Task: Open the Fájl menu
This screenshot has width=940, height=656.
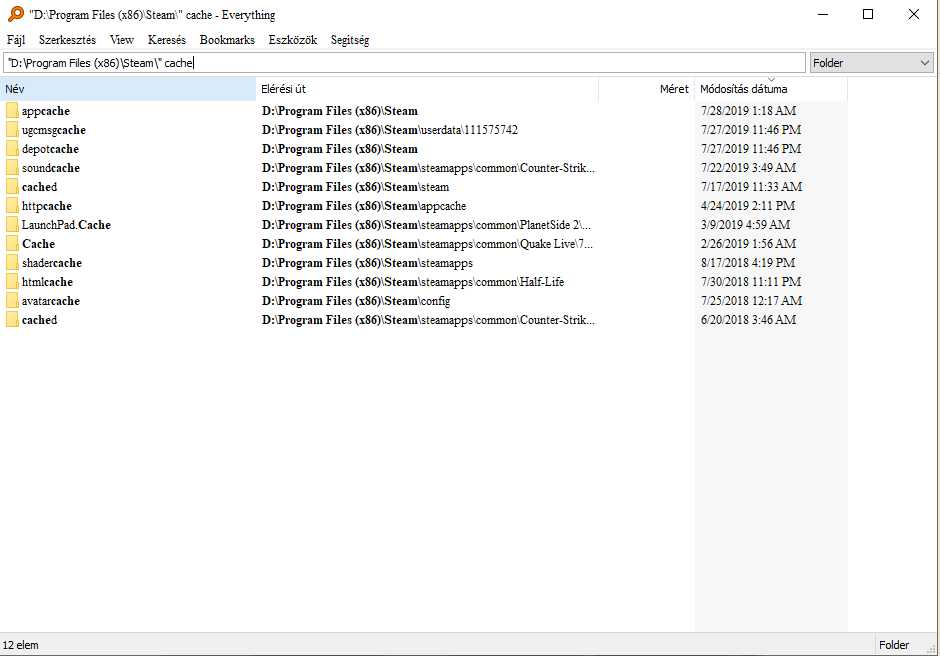Action: click(16, 40)
